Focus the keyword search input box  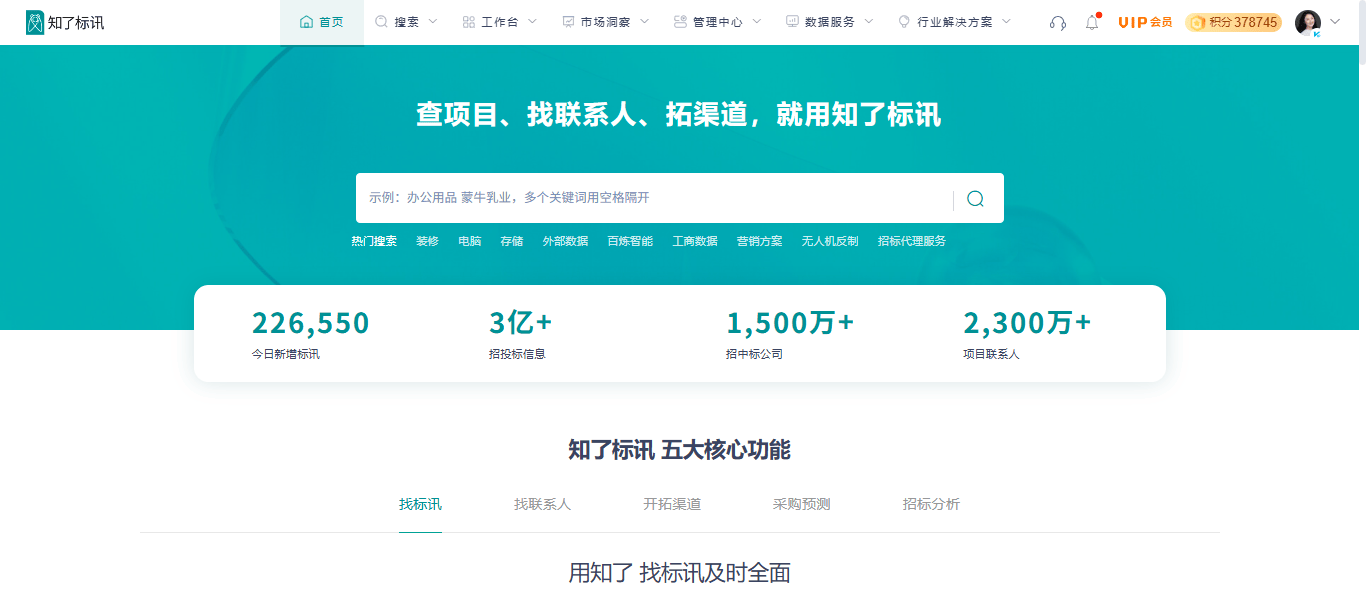655,198
